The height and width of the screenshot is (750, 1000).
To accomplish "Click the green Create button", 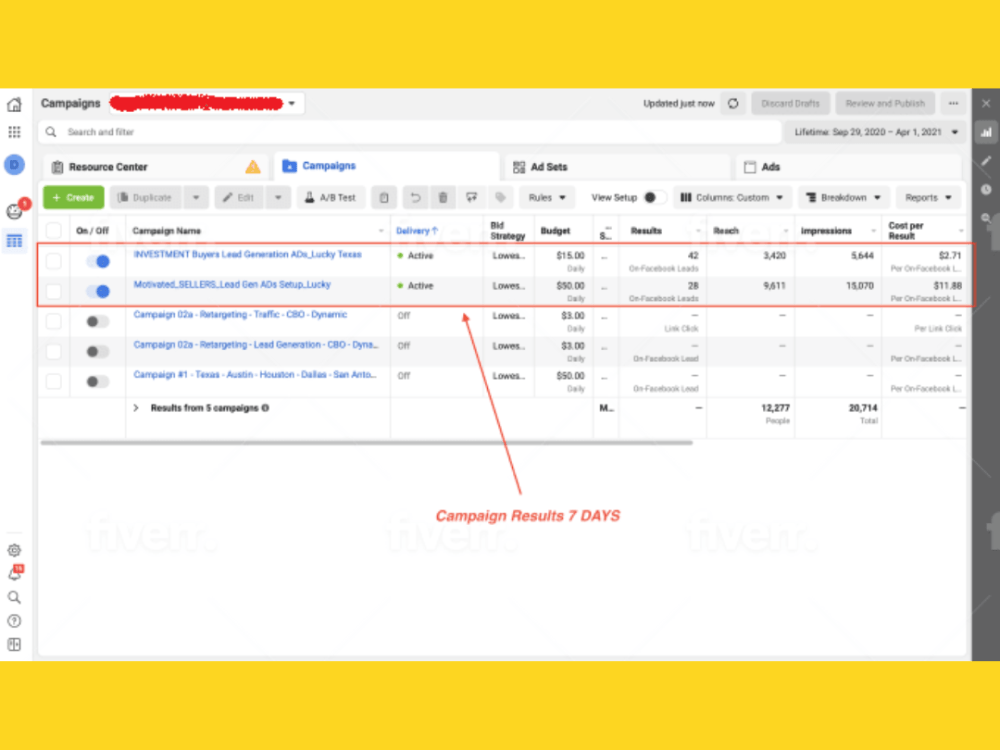I will pos(73,198).
